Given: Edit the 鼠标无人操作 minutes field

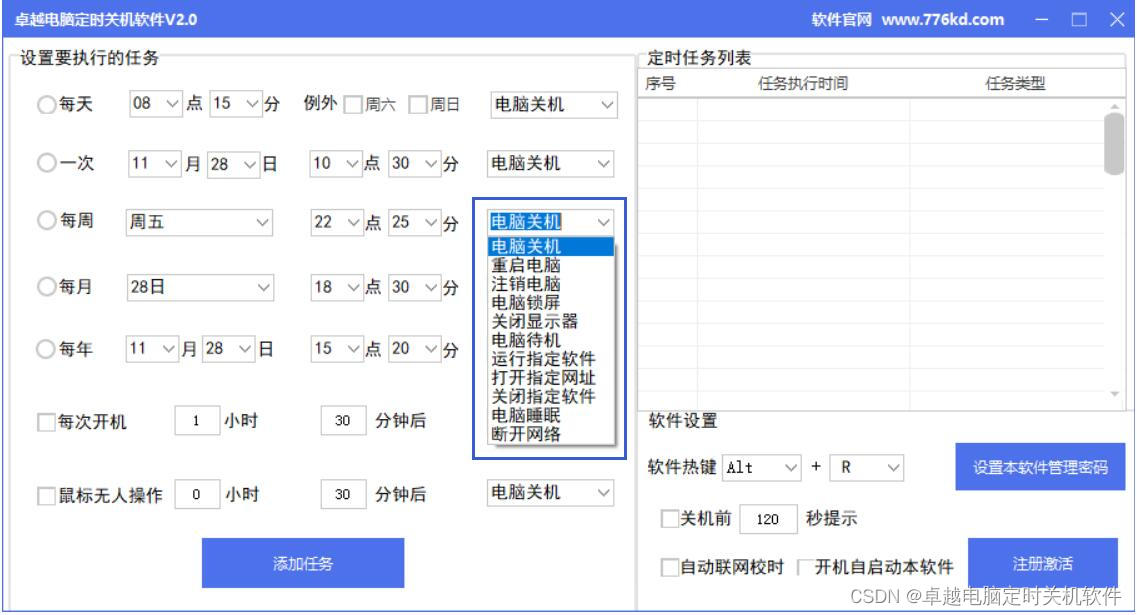Looking at the screenshot, I should point(343,495).
